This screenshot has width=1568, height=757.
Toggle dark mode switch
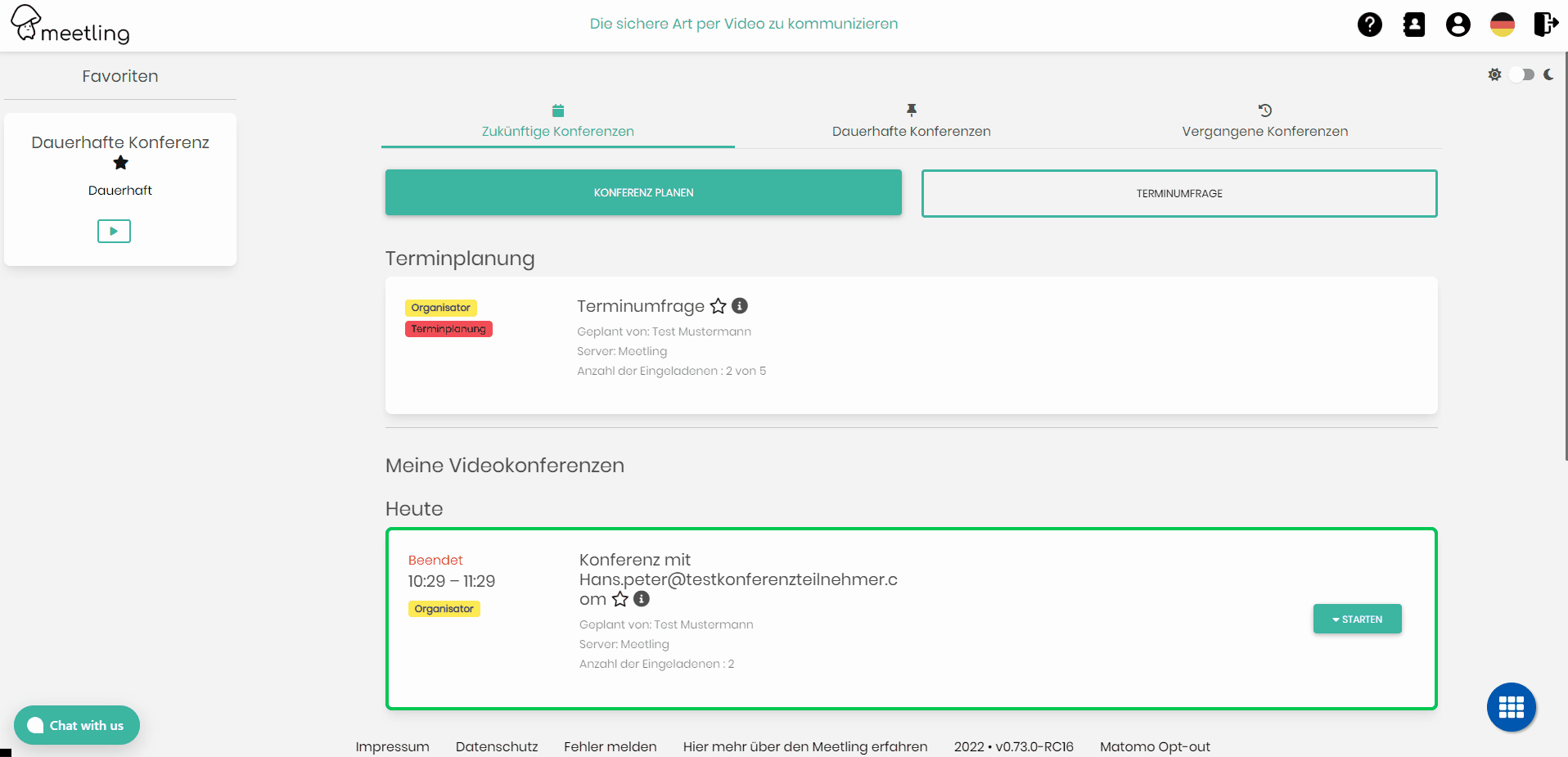[x=1521, y=74]
